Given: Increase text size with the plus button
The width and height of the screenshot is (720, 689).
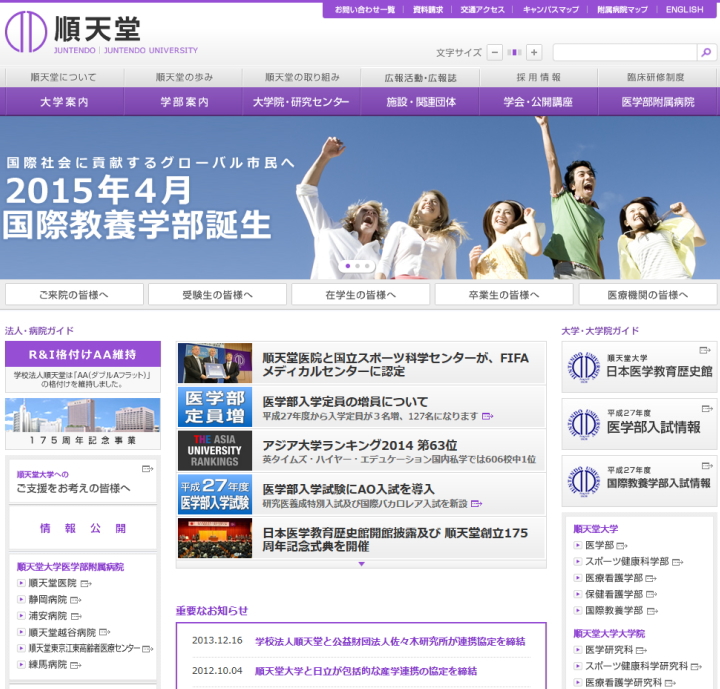Looking at the screenshot, I should point(534,52).
